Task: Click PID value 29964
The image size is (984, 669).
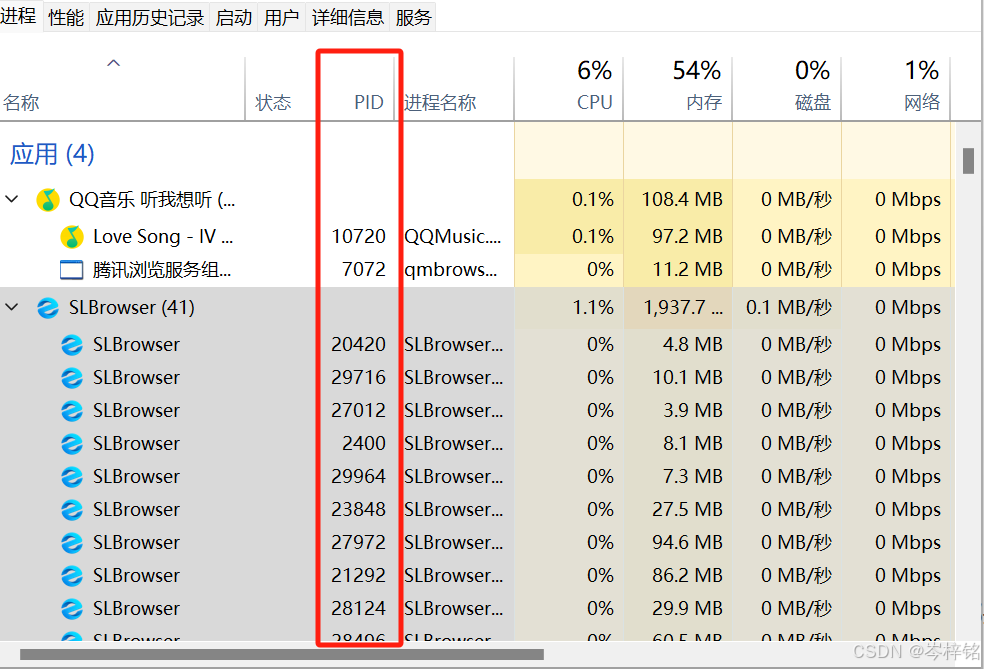Action: (x=358, y=477)
